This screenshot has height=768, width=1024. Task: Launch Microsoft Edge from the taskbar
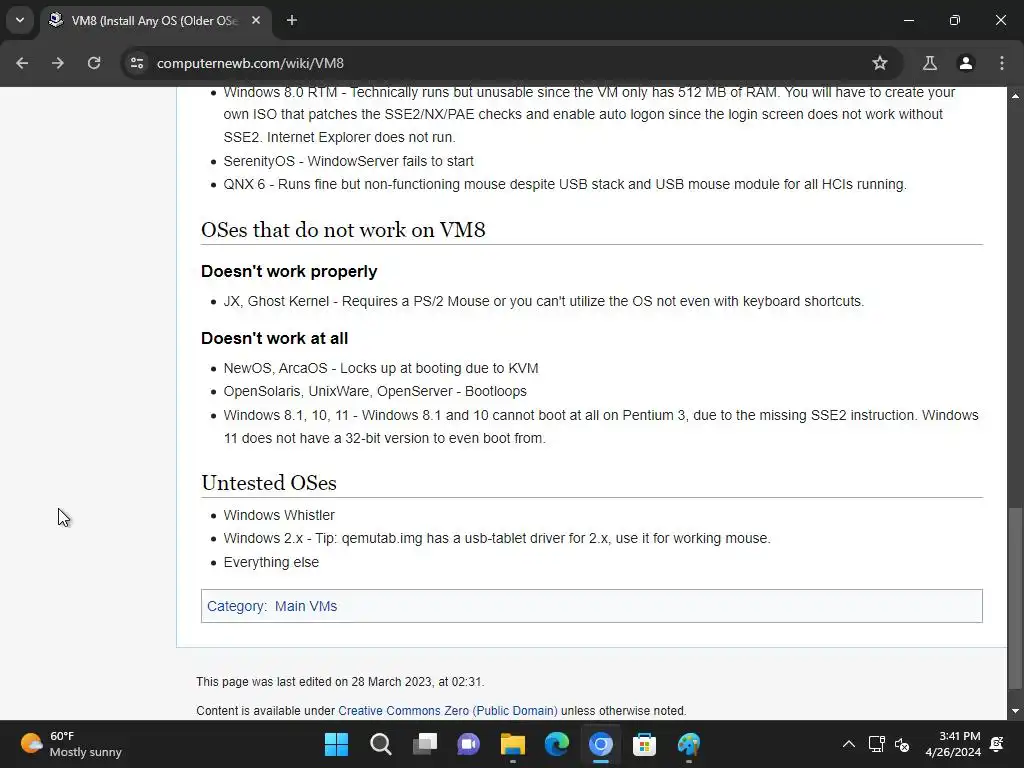(x=556, y=744)
